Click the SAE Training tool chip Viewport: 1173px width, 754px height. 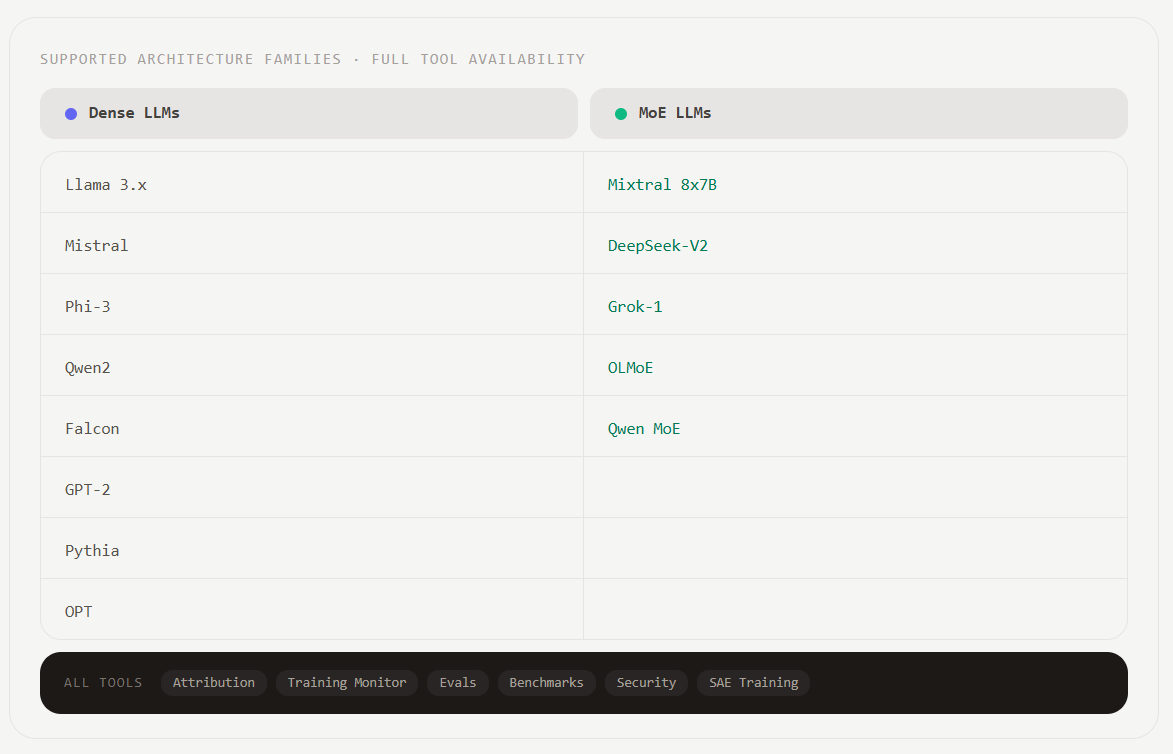tap(753, 683)
